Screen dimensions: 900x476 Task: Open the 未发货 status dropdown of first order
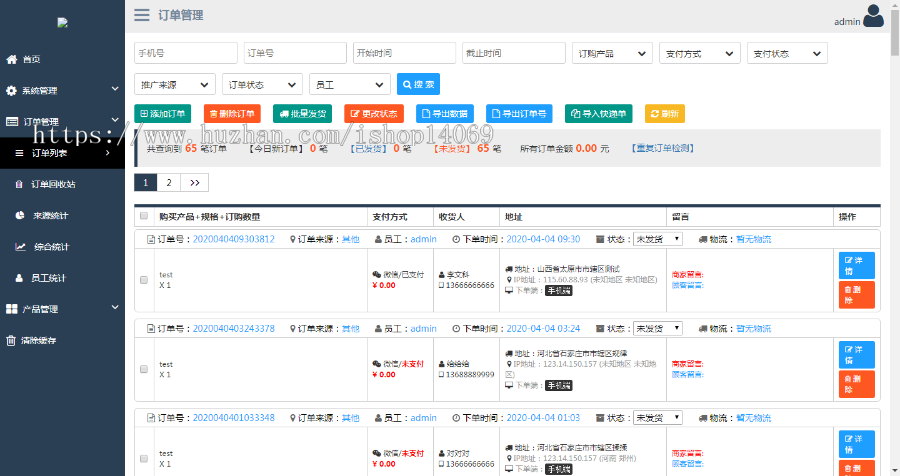click(x=657, y=239)
